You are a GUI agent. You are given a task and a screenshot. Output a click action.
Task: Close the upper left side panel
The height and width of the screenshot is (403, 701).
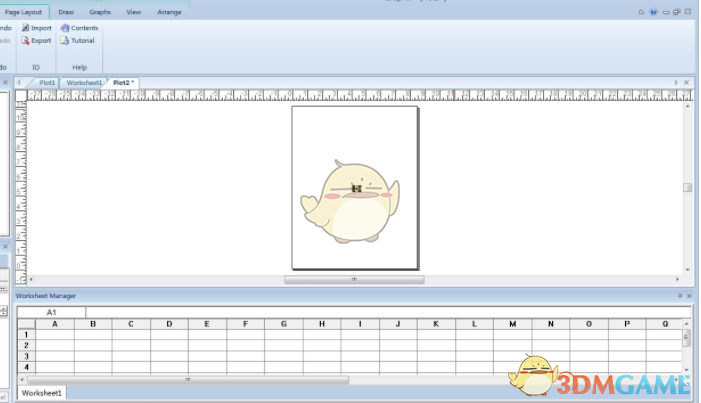pyautogui.click(x=5, y=83)
